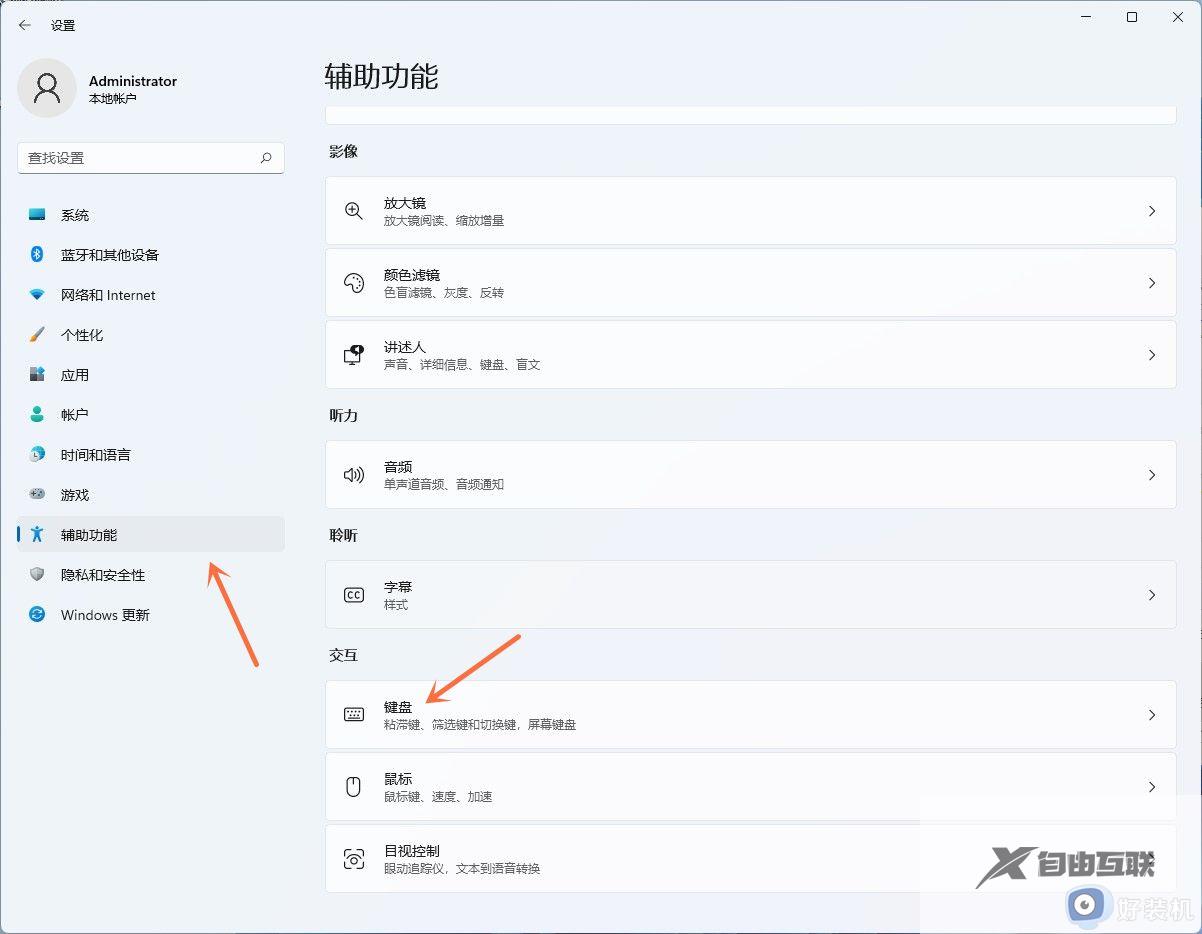Click the 游戏 controller icon in sidebar

(x=36, y=494)
